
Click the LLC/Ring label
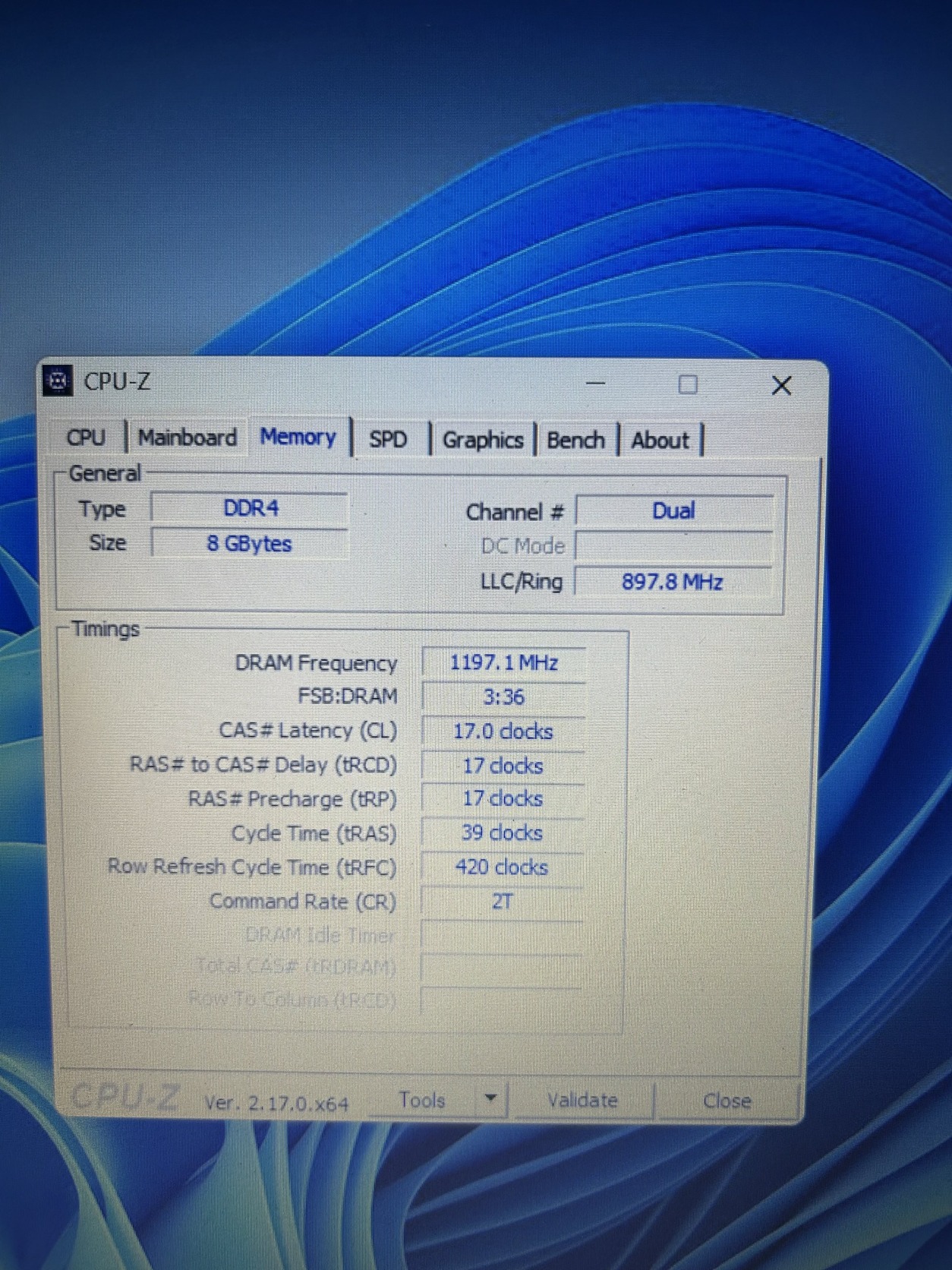point(522,582)
